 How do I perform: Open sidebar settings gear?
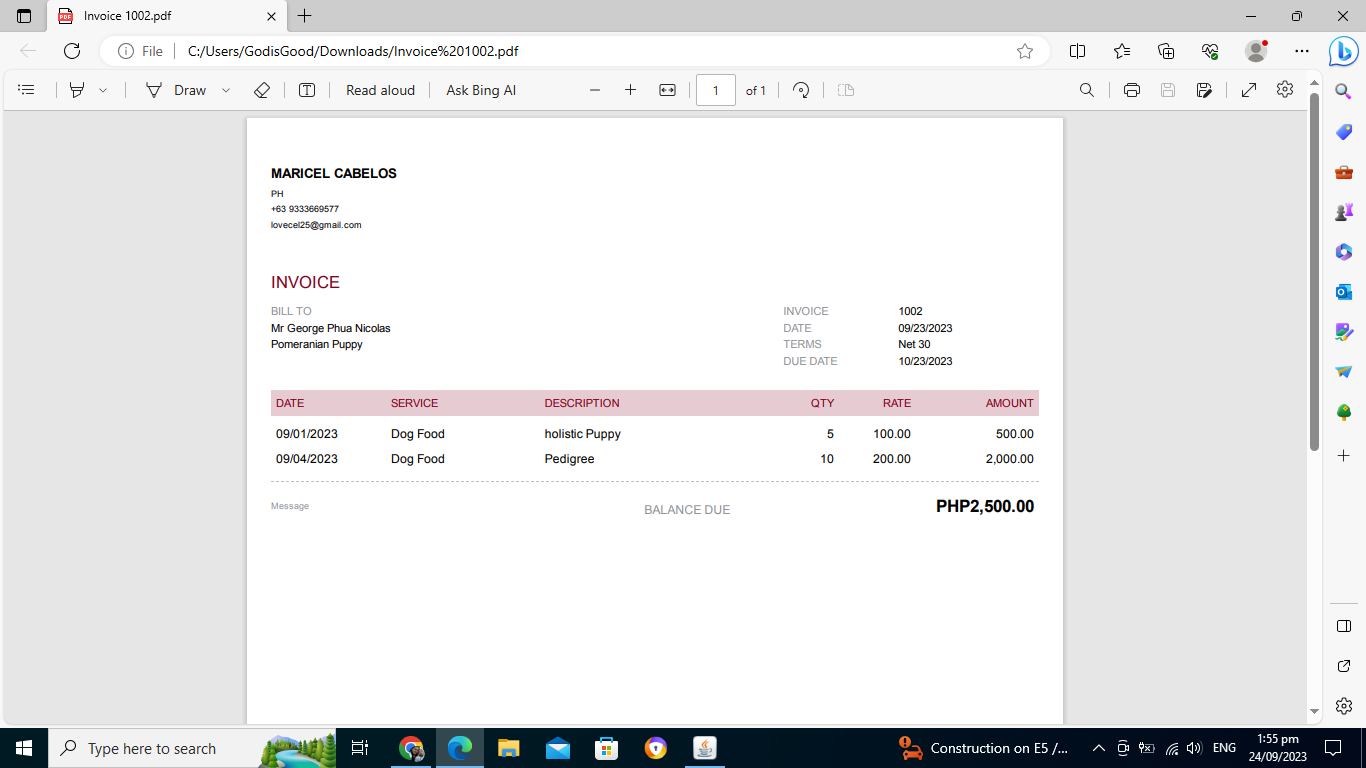(x=1344, y=706)
